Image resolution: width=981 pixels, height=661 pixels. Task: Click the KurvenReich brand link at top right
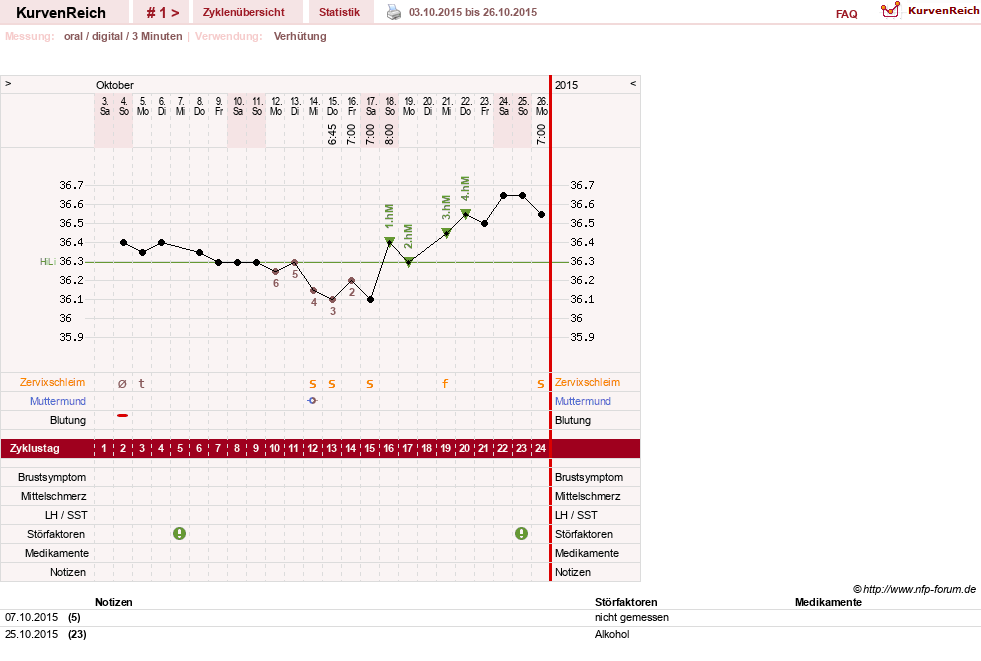click(943, 11)
